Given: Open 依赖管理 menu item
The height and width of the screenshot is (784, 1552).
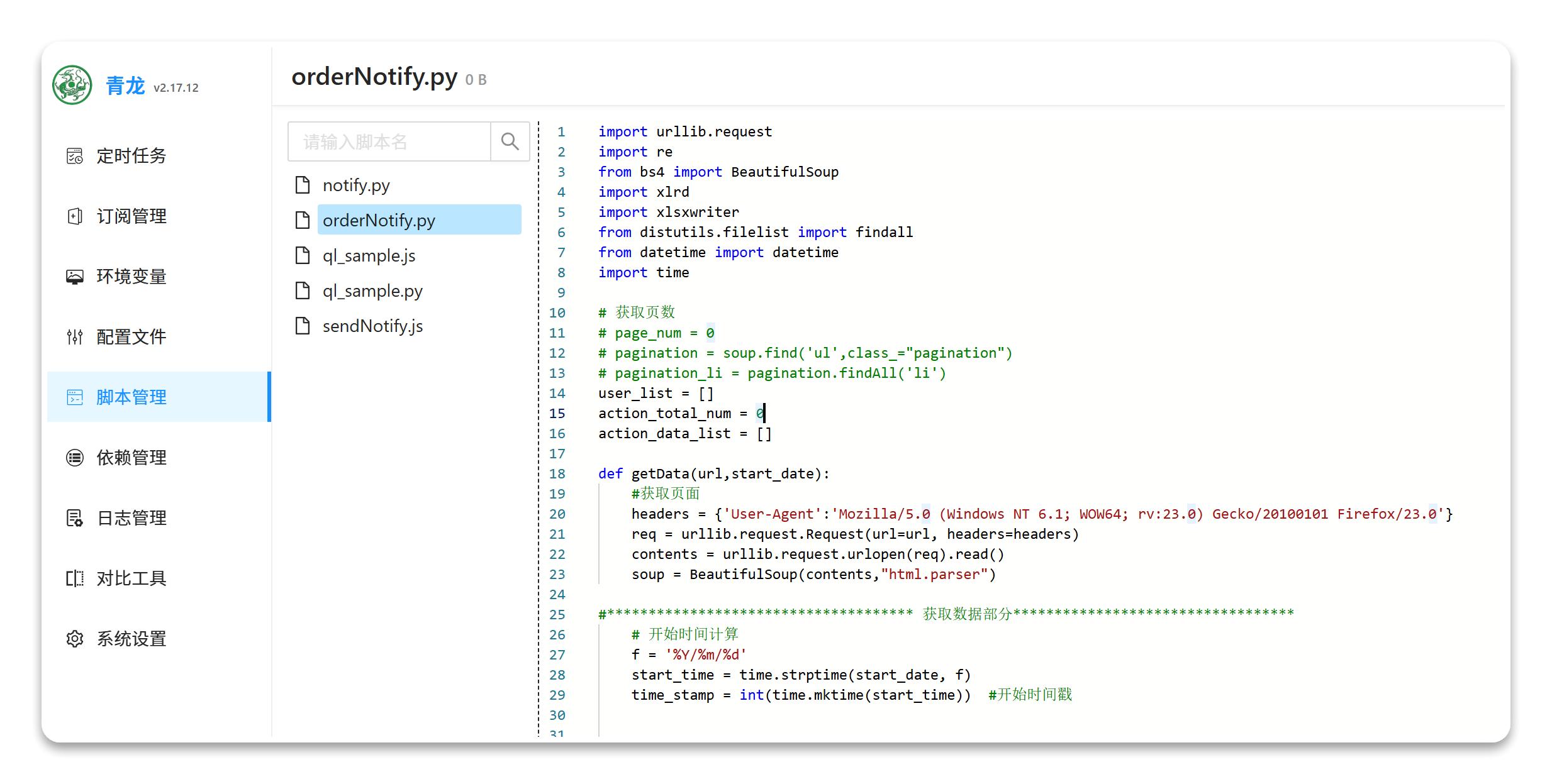Looking at the screenshot, I should pos(159,458).
